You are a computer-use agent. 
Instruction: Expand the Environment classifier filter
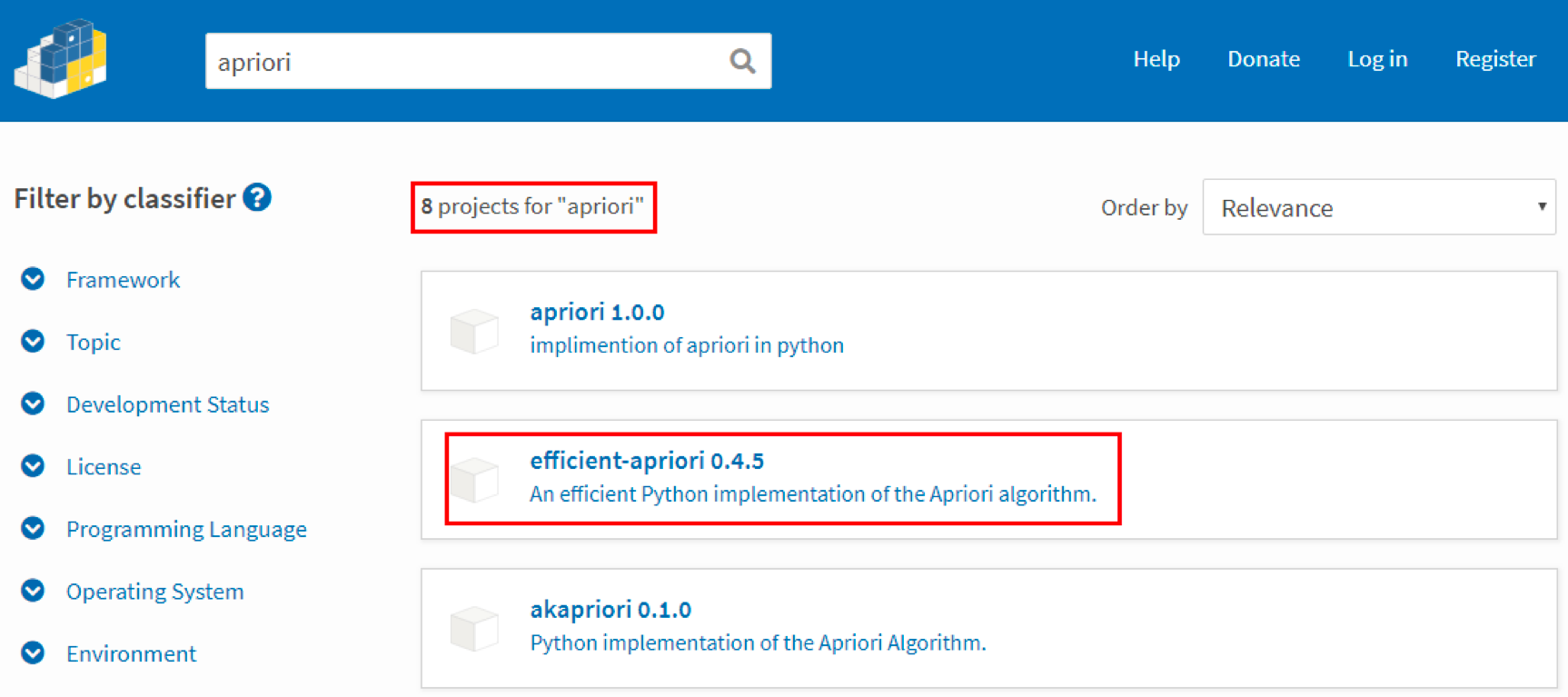(131, 653)
